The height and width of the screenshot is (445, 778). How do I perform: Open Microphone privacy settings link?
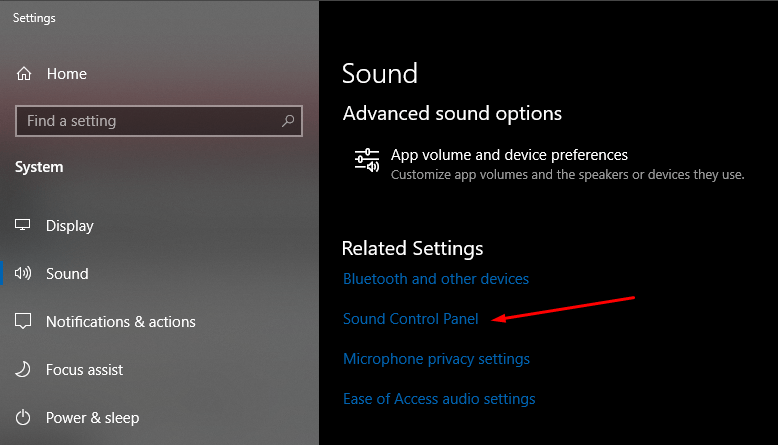click(436, 359)
